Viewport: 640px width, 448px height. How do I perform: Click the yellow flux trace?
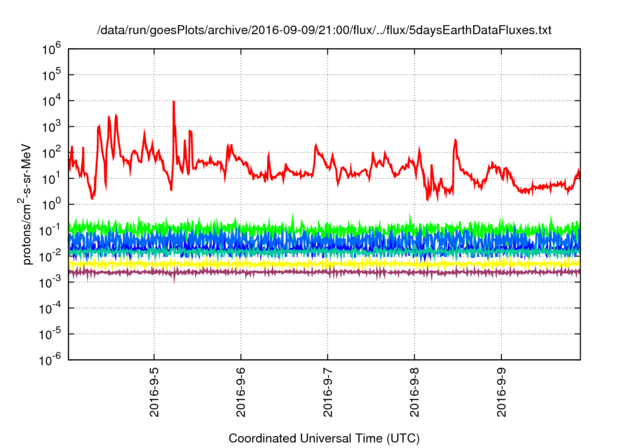click(324, 264)
